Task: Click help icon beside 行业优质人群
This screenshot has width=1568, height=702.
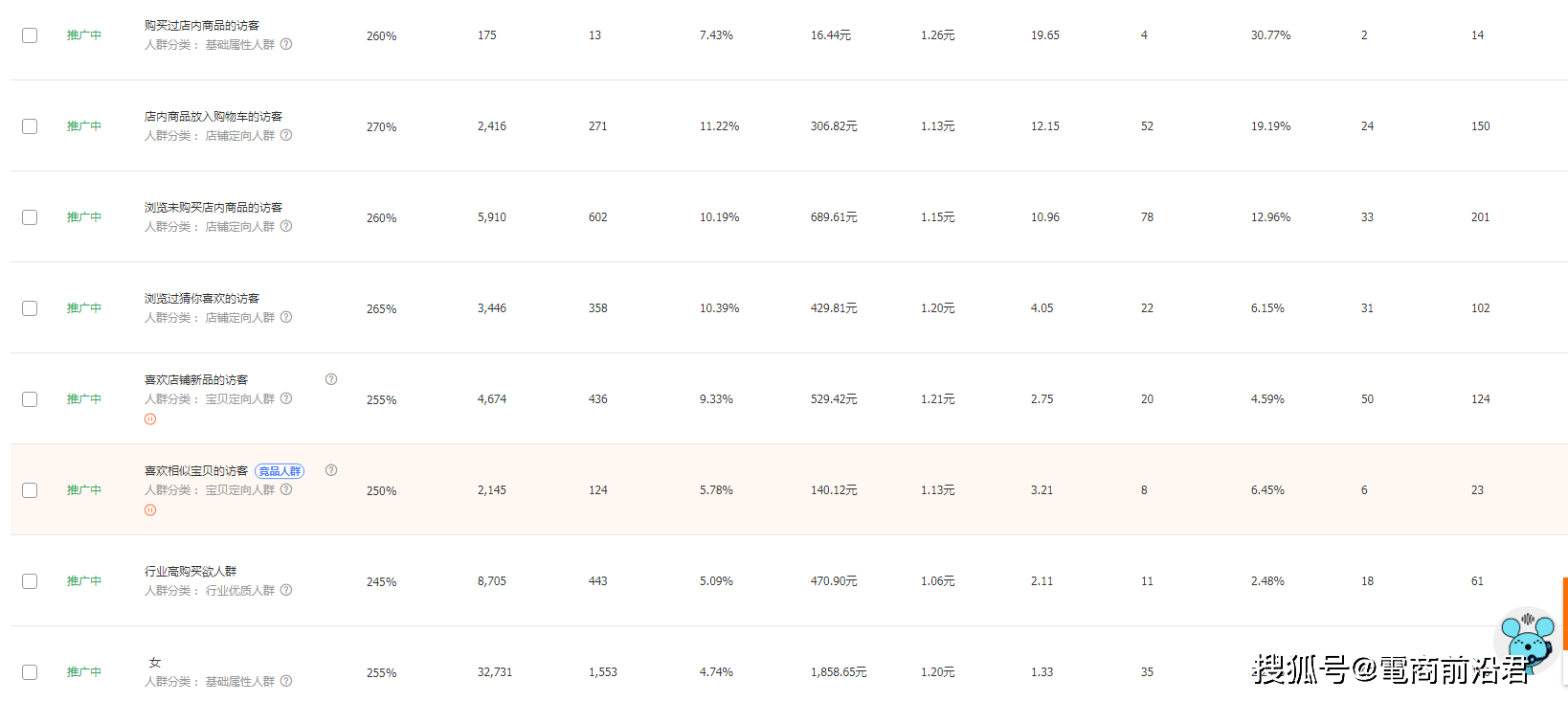Action: pos(286,590)
